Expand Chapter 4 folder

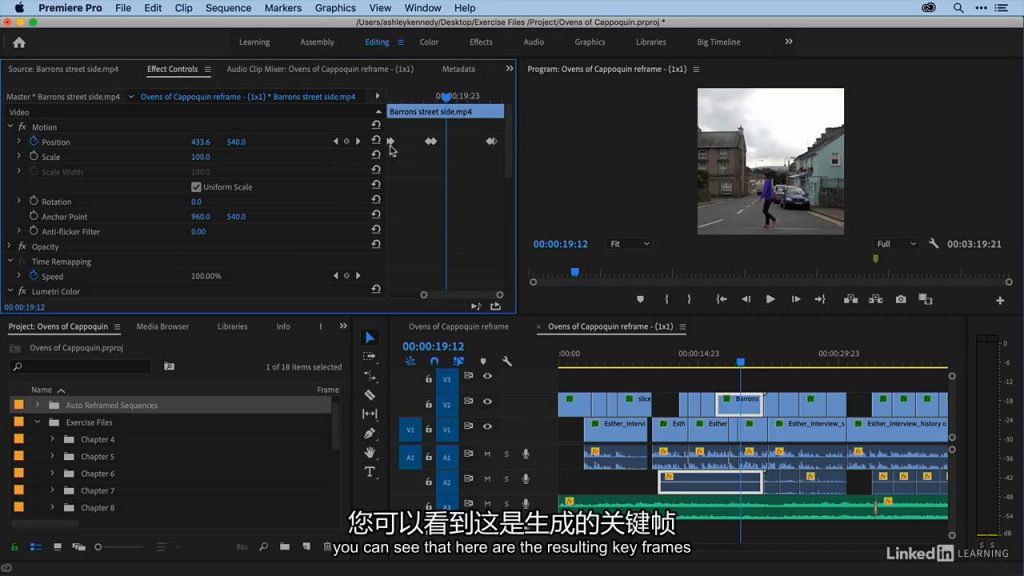click(x=52, y=439)
